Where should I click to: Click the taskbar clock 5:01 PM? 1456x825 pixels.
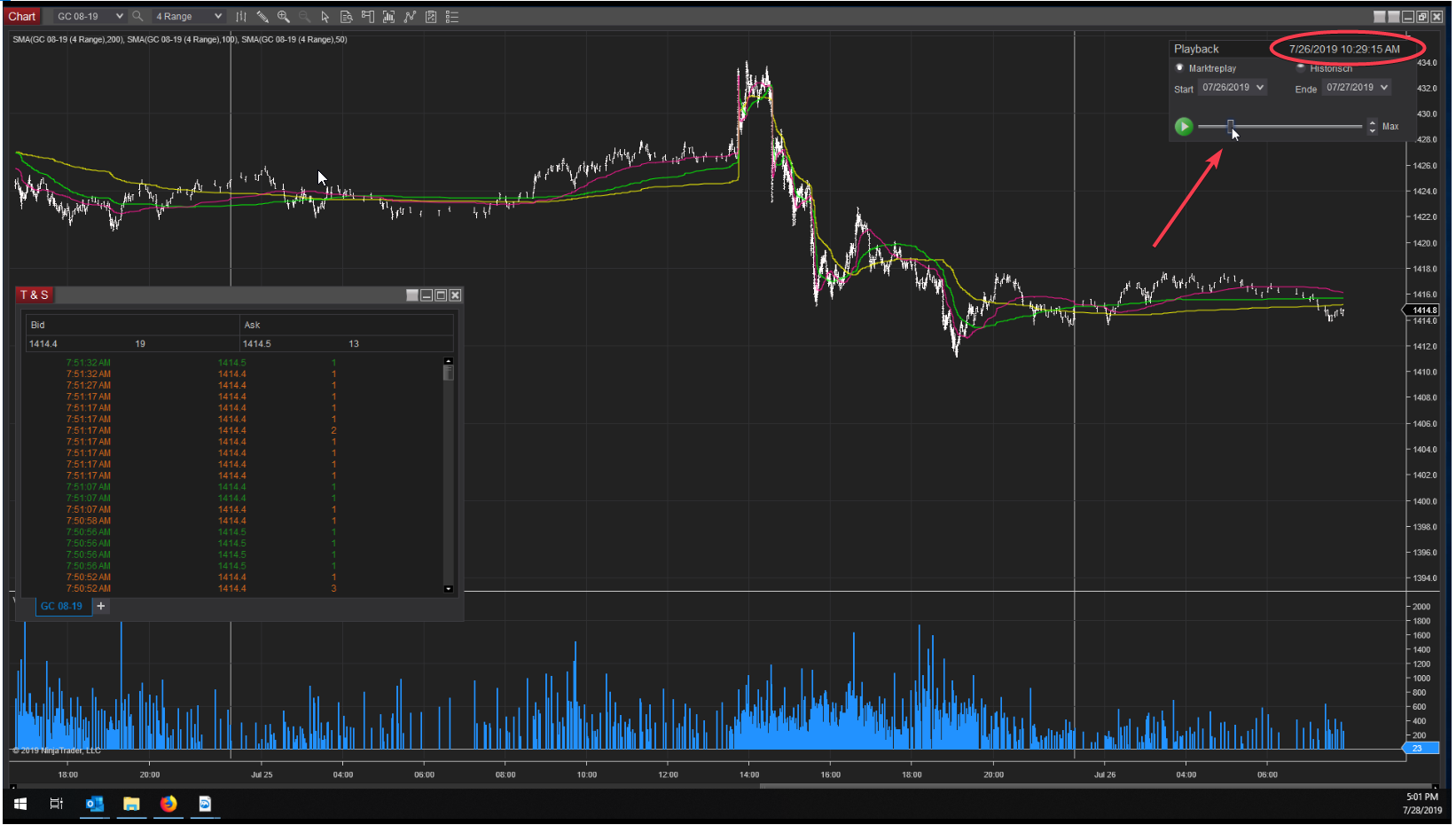click(1422, 797)
